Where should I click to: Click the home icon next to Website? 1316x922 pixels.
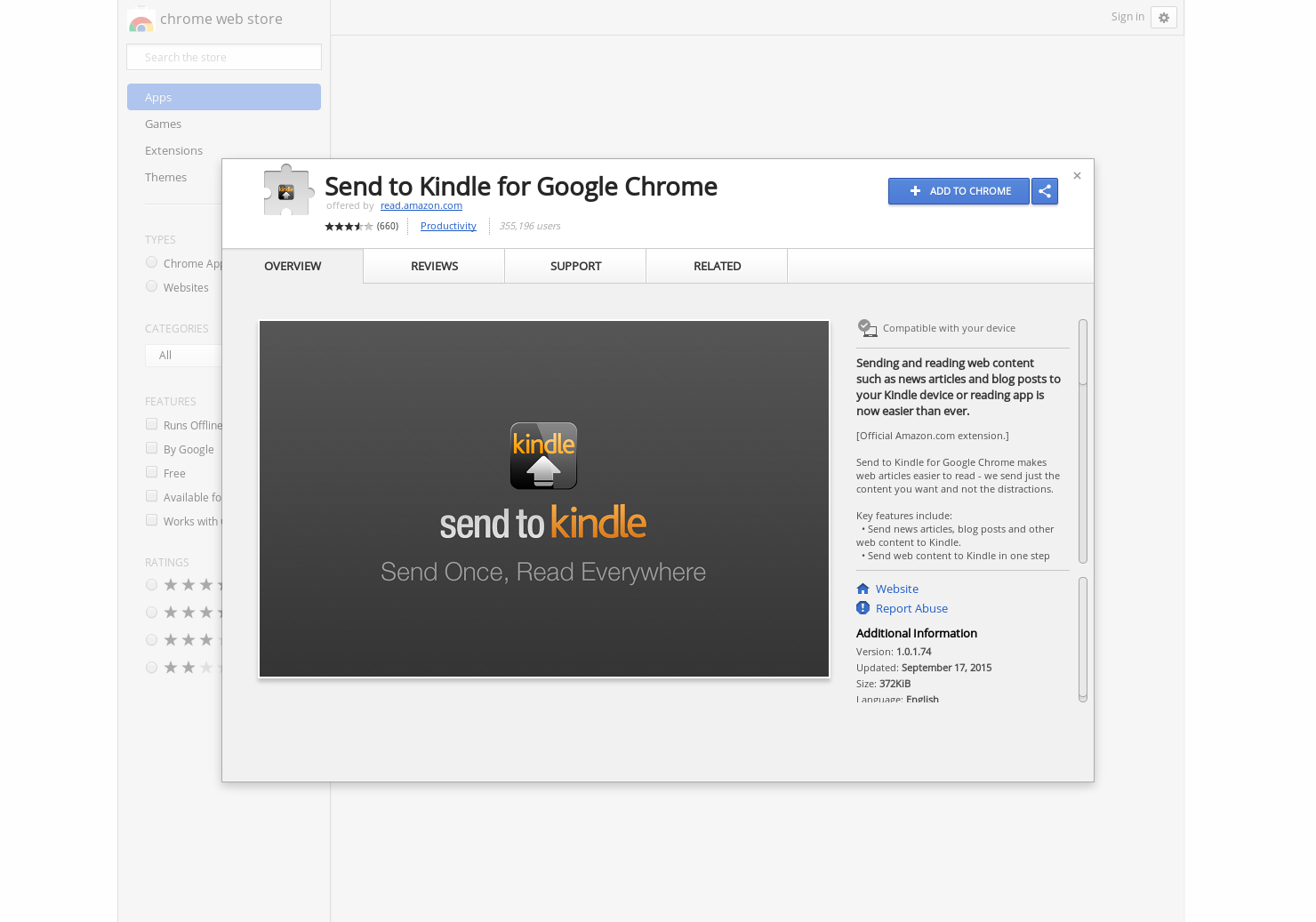[x=863, y=589]
